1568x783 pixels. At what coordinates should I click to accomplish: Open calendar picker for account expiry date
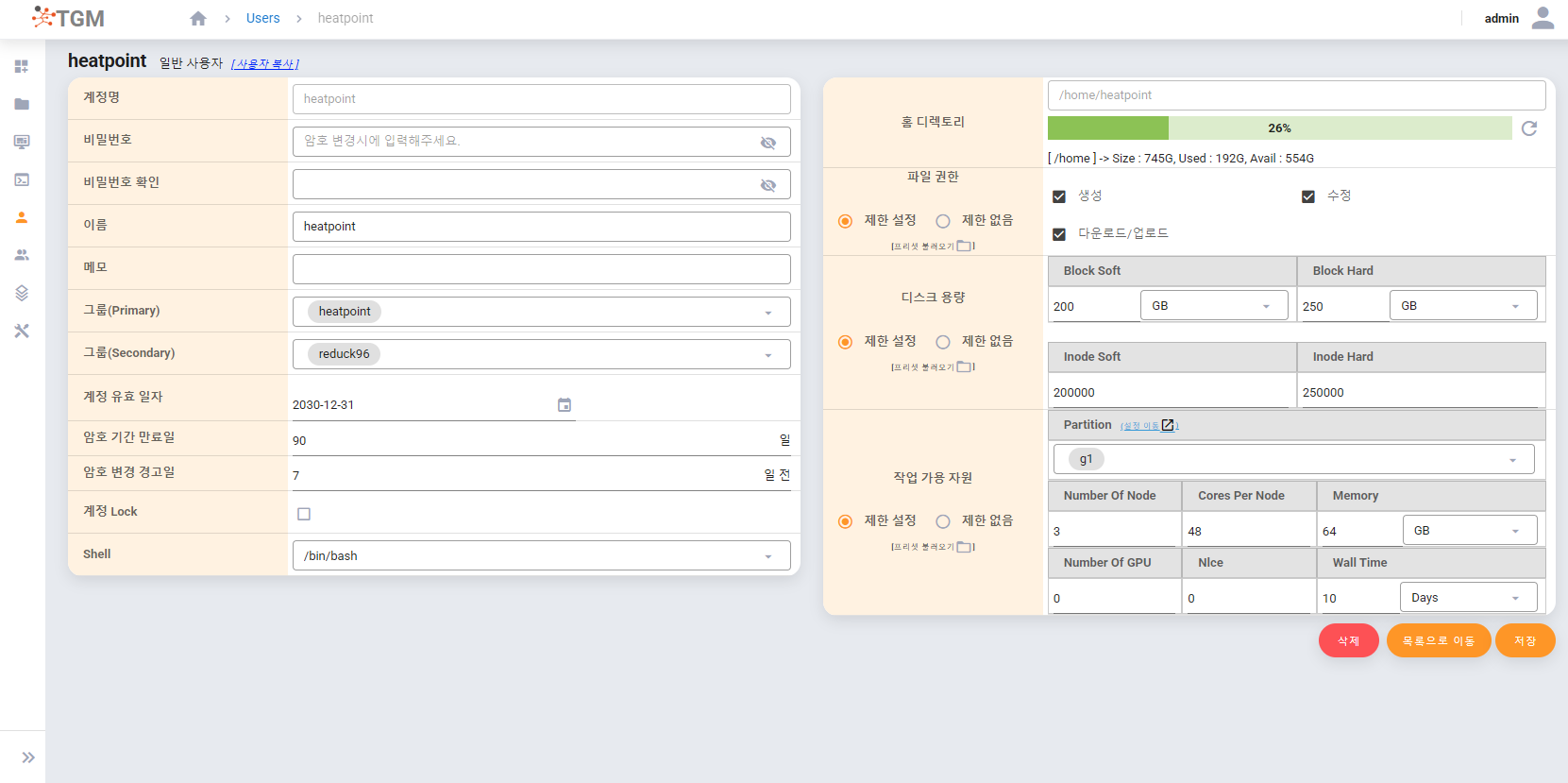pos(565,405)
